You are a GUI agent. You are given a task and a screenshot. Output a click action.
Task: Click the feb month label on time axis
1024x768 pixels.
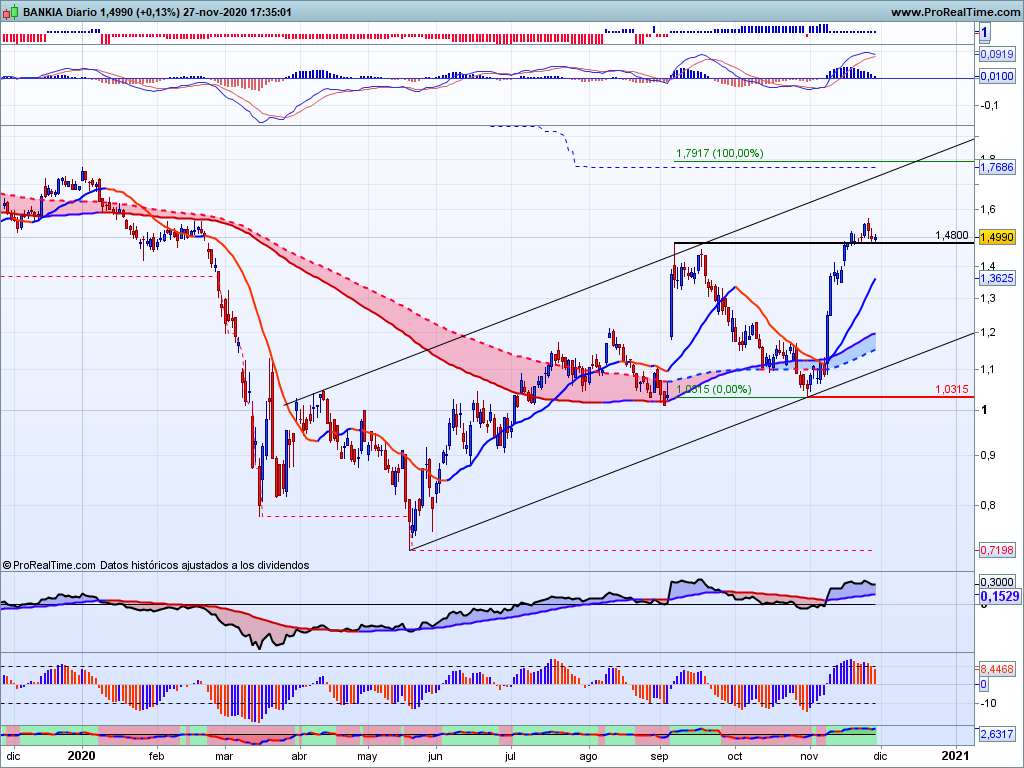pyautogui.click(x=156, y=757)
